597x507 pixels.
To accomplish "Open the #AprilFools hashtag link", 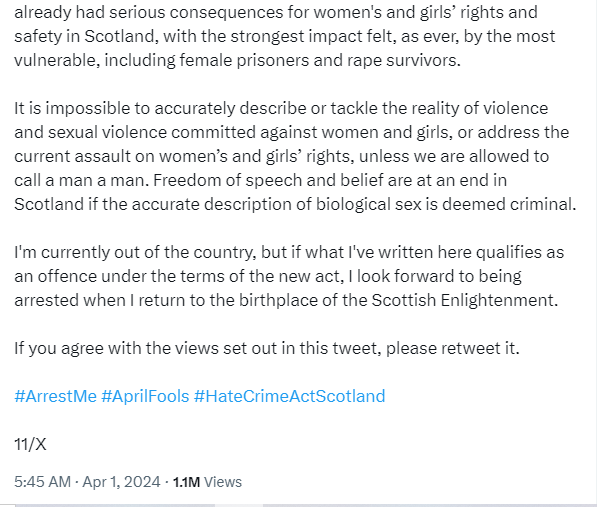I will pos(145,396).
